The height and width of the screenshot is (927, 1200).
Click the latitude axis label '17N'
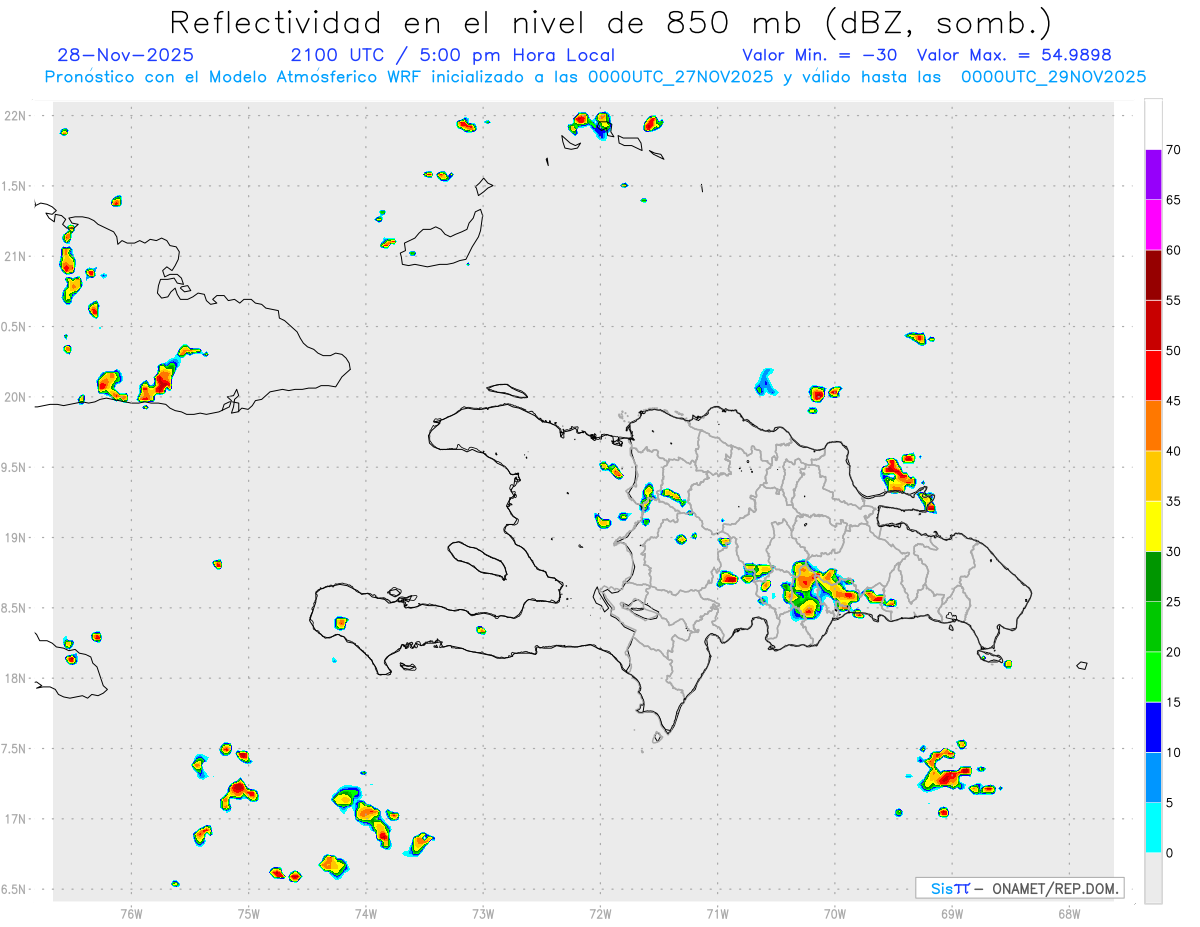pos(15,819)
